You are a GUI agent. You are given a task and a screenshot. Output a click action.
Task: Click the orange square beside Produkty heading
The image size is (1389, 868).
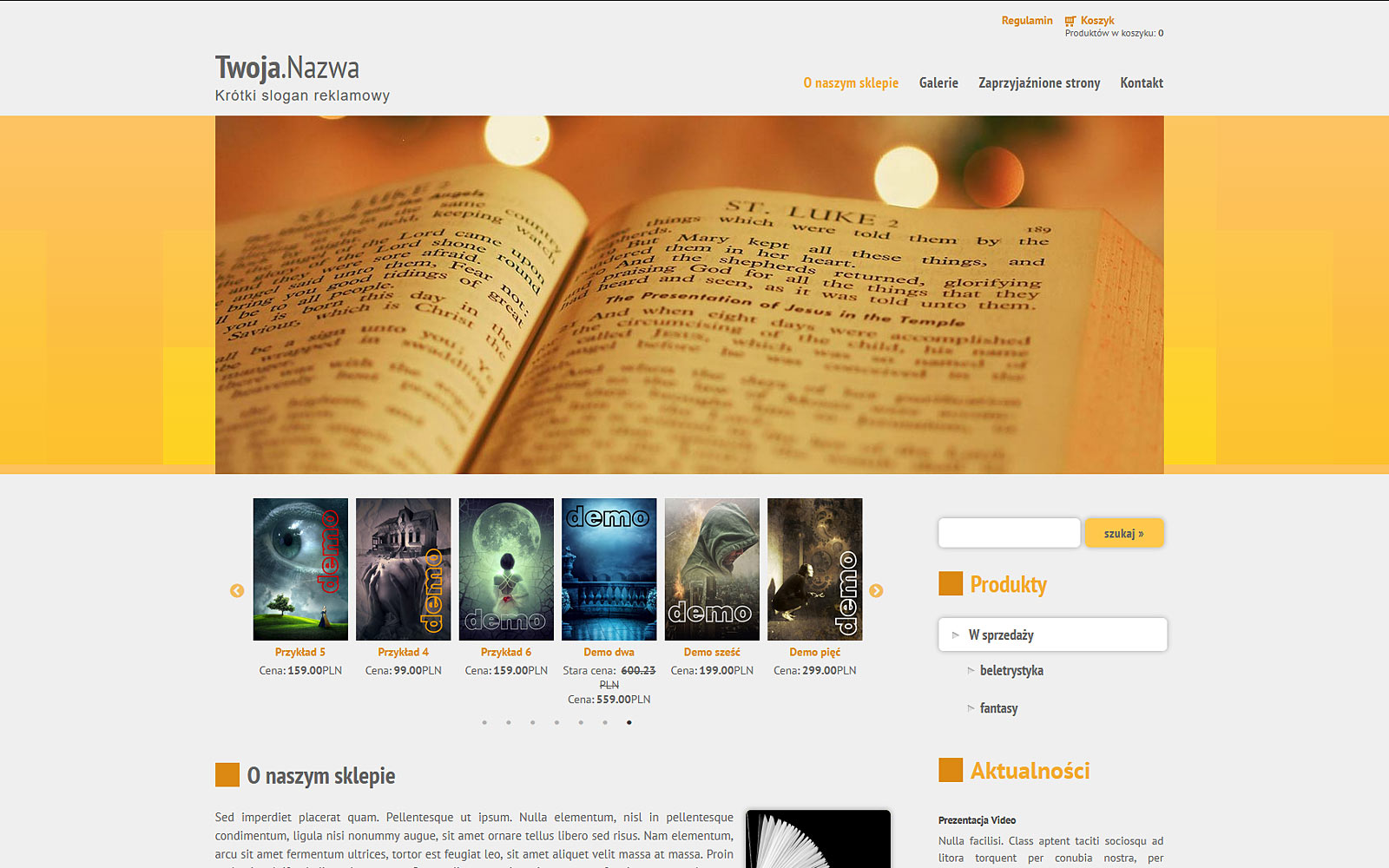tap(951, 584)
